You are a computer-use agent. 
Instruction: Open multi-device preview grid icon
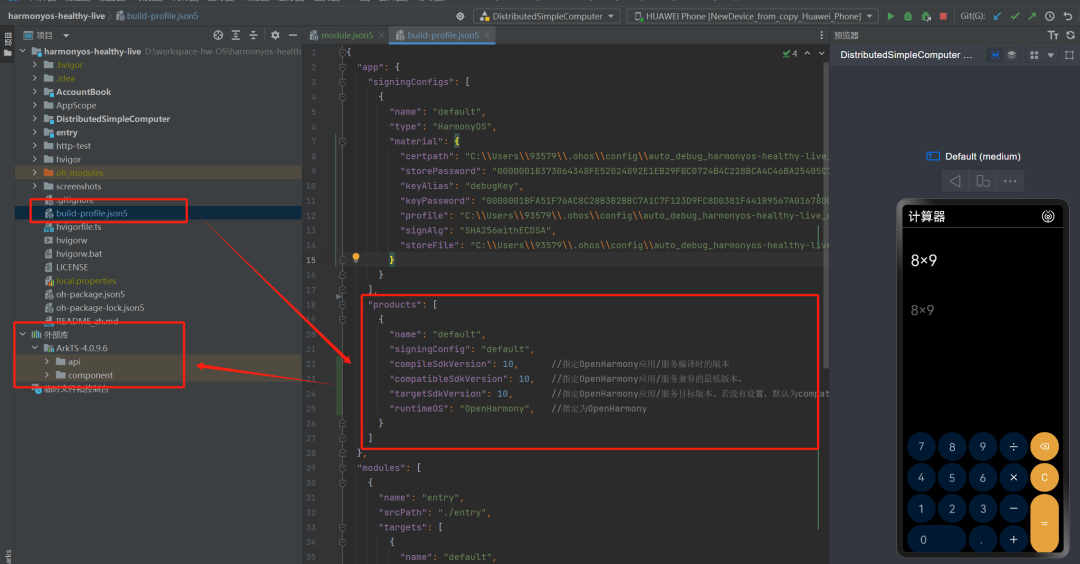coord(1034,55)
